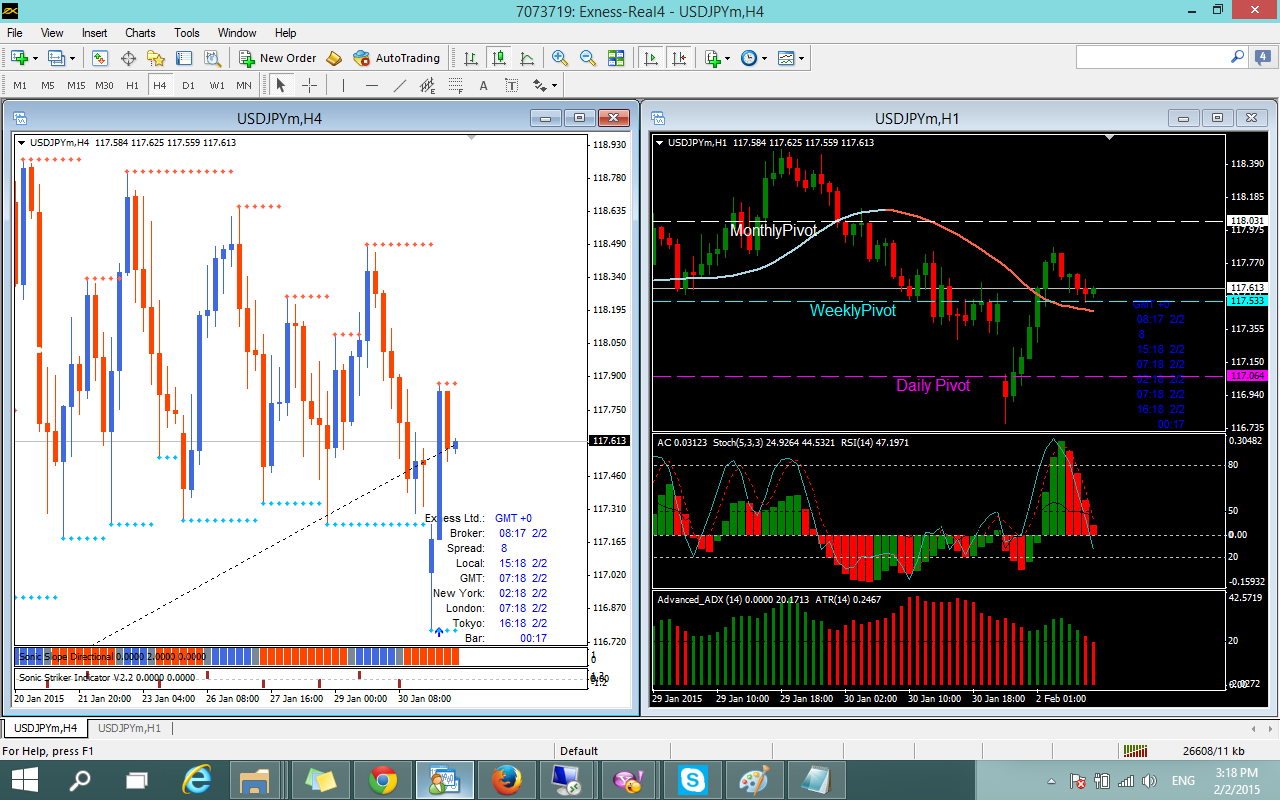This screenshot has width=1280, height=800.
Task: Select the equidistant channel tool
Action: pos(428,85)
